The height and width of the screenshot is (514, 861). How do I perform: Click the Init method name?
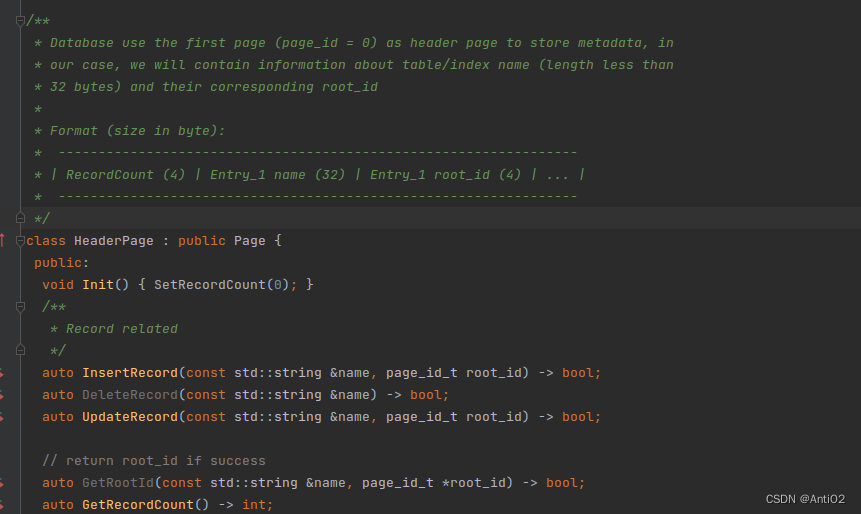97,285
